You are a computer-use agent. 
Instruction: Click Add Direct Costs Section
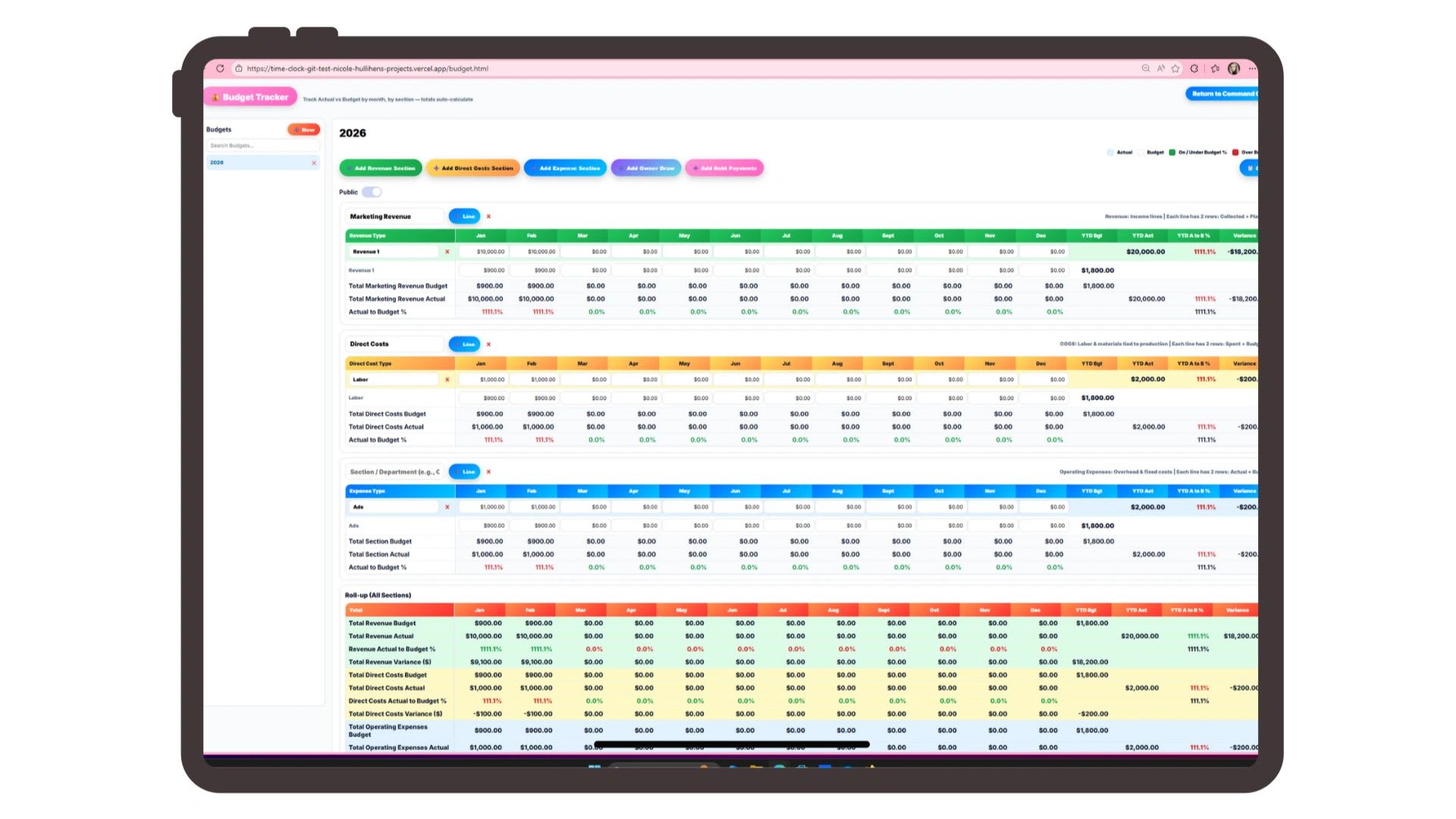click(x=473, y=168)
